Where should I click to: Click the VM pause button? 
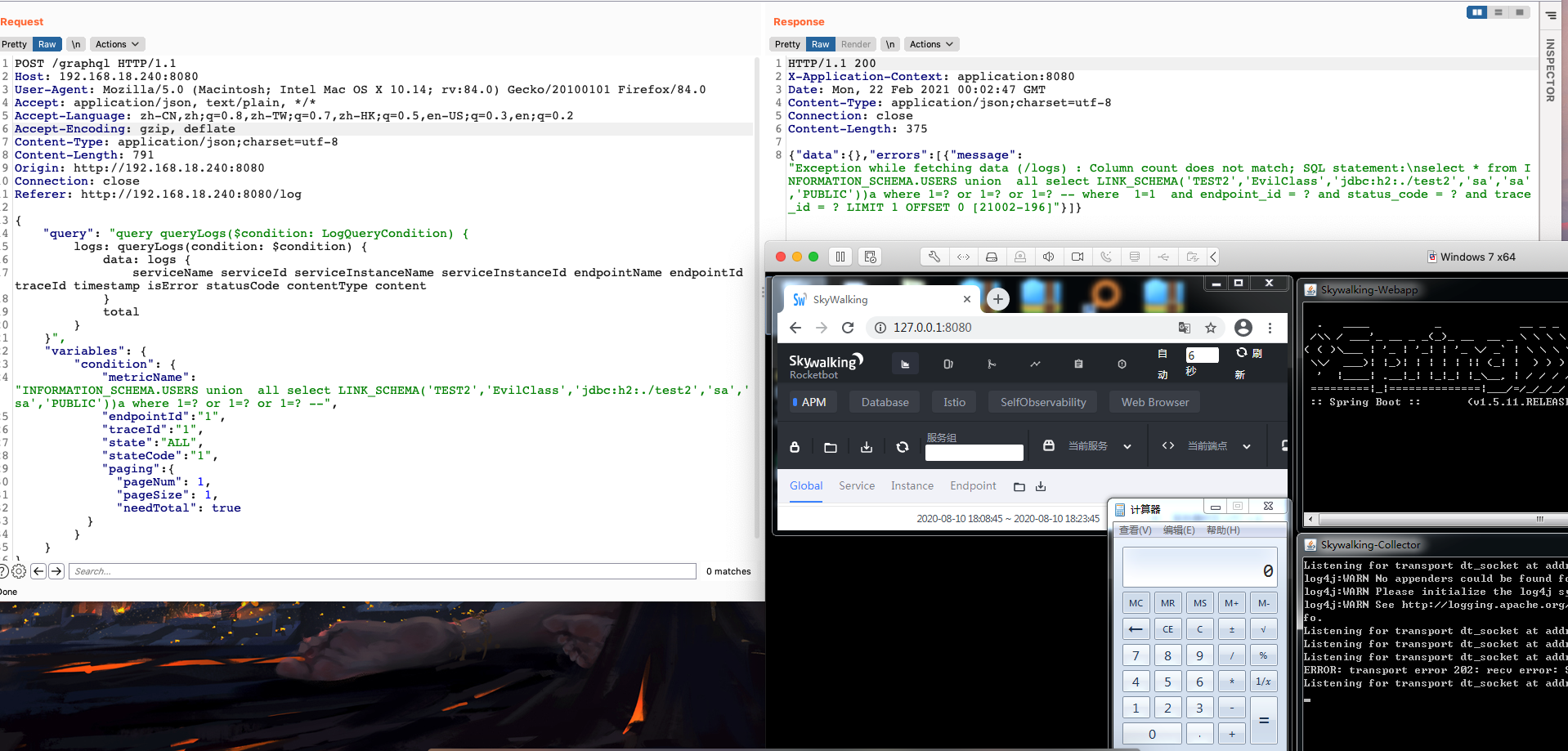(x=840, y=257)
